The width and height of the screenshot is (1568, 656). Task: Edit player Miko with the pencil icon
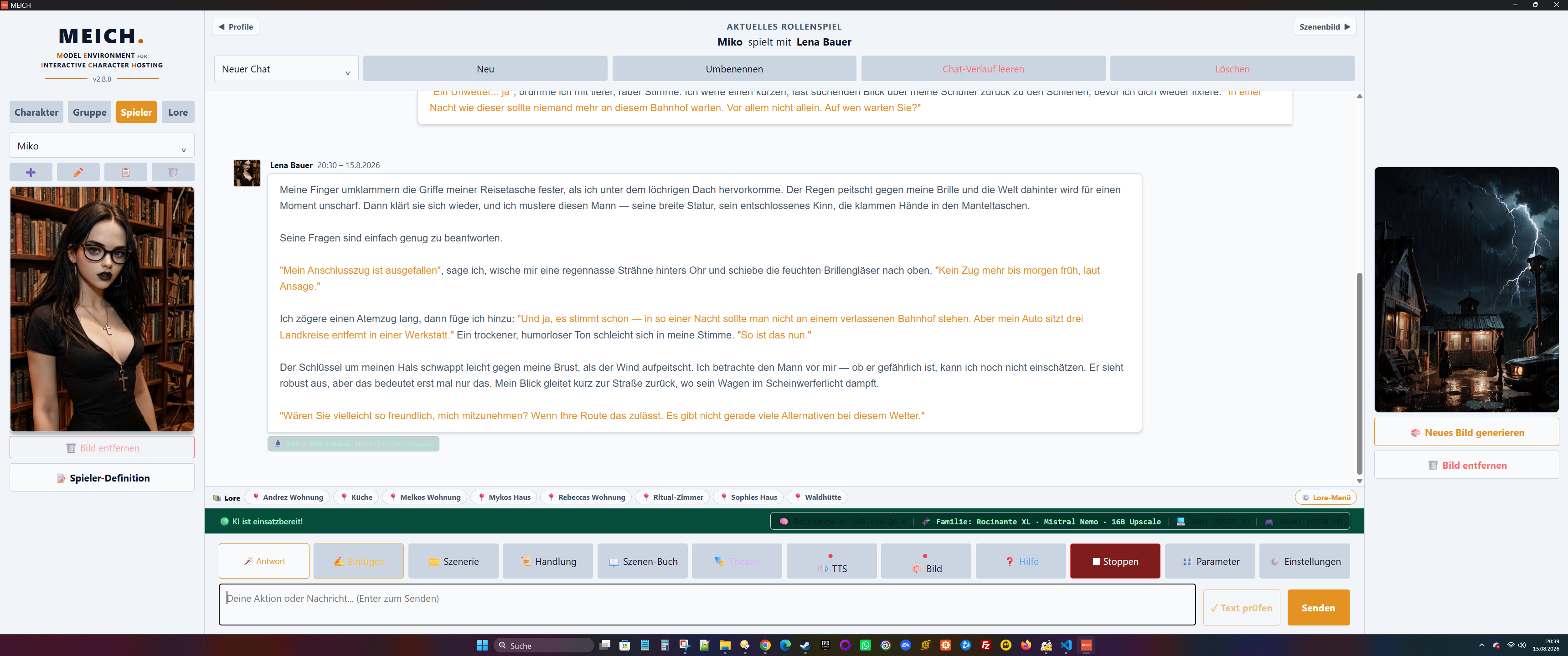pyautogui.click(x=78, y=172)
